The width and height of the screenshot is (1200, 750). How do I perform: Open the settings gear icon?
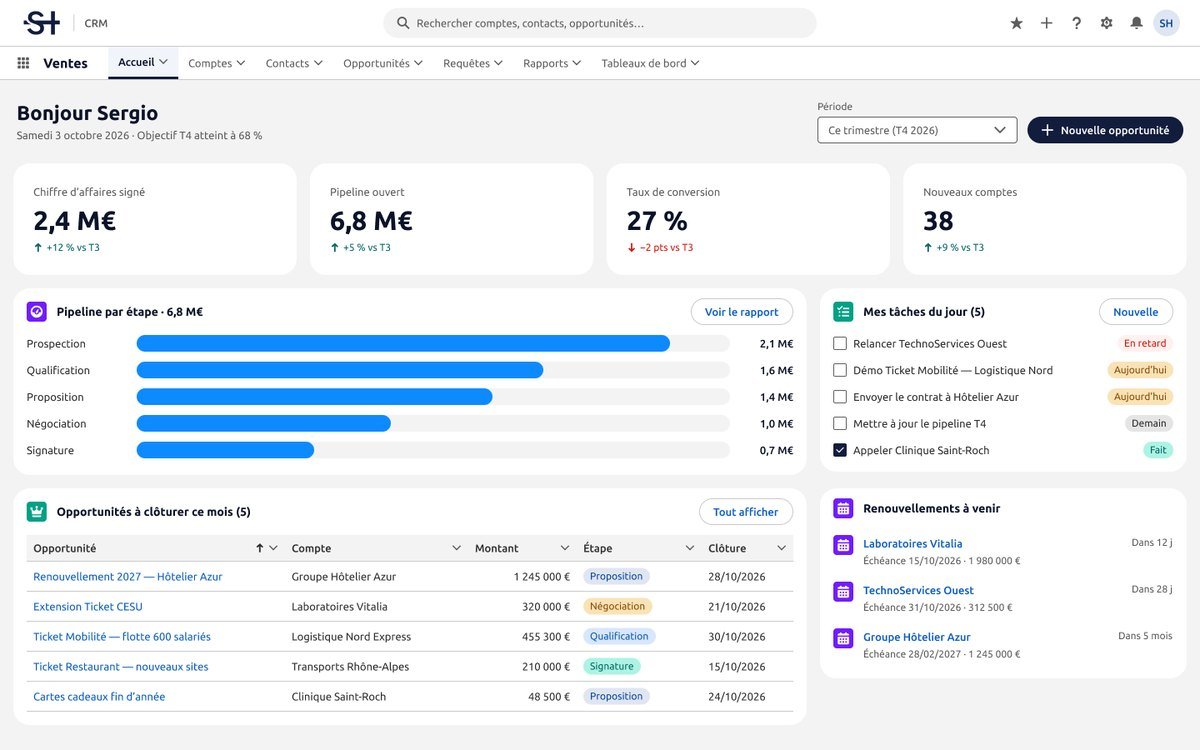click(x=1106, y=23)
